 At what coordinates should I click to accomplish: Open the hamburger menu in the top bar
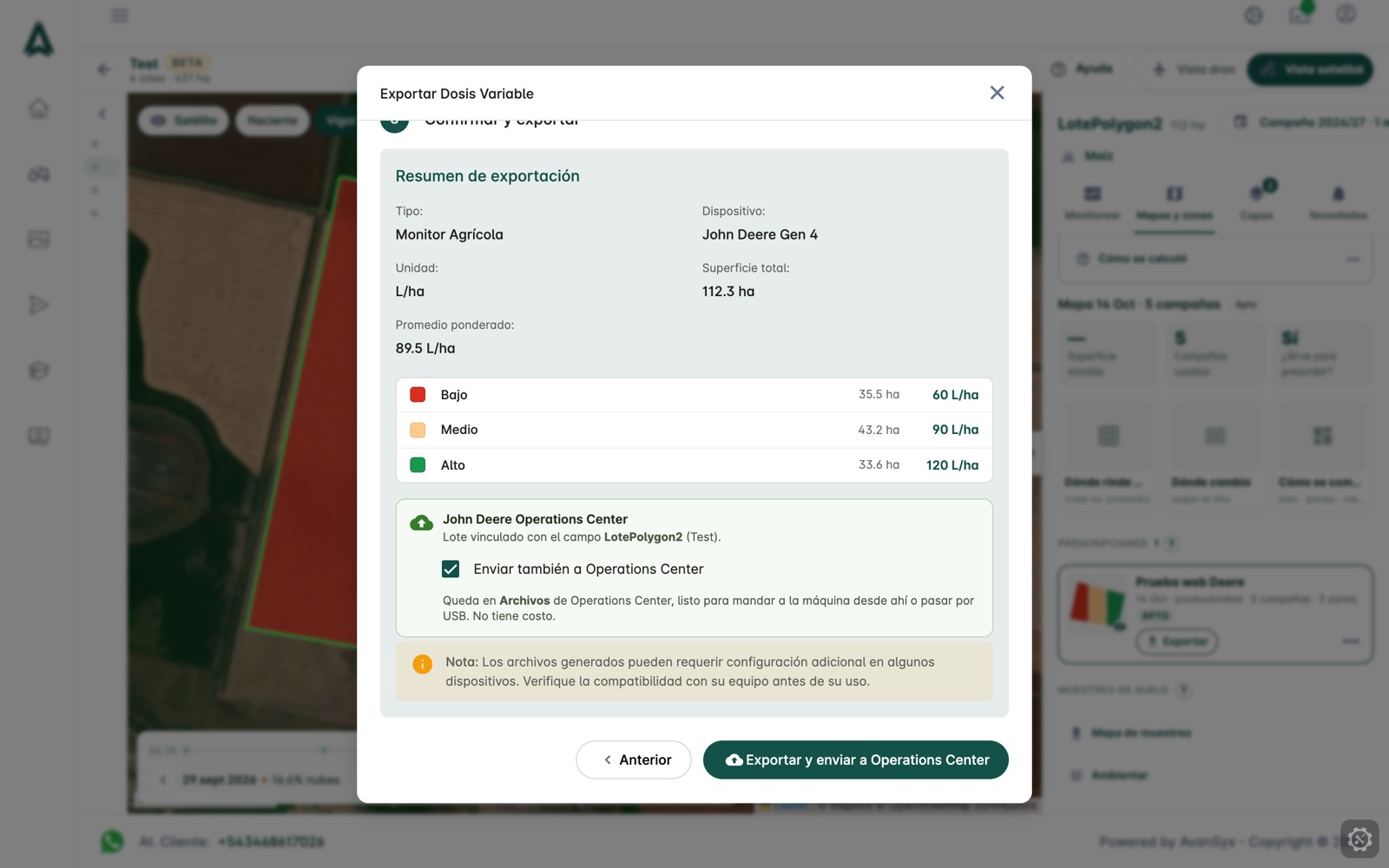[120, 16]
